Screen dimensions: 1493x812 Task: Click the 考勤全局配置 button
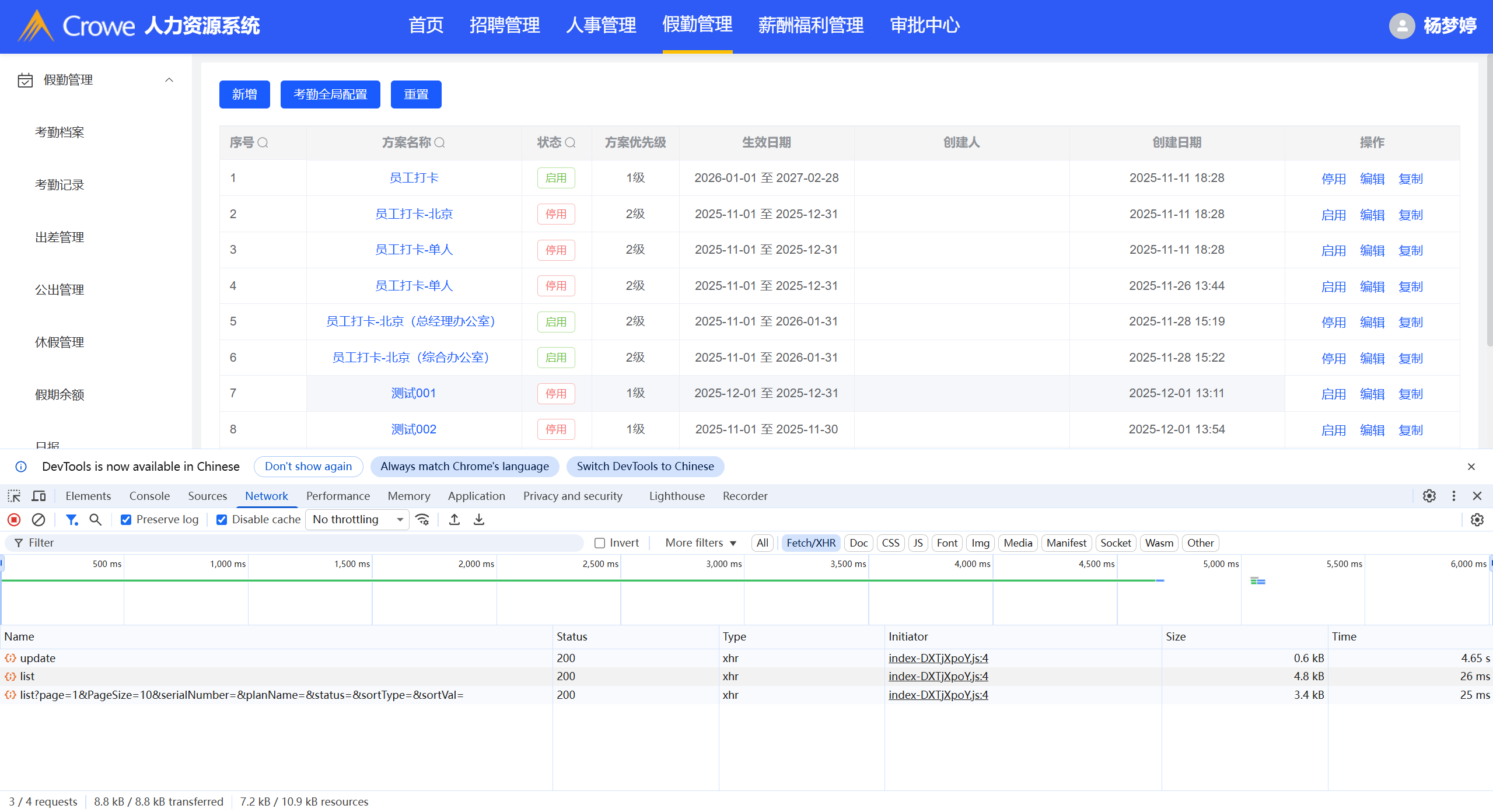330,94
